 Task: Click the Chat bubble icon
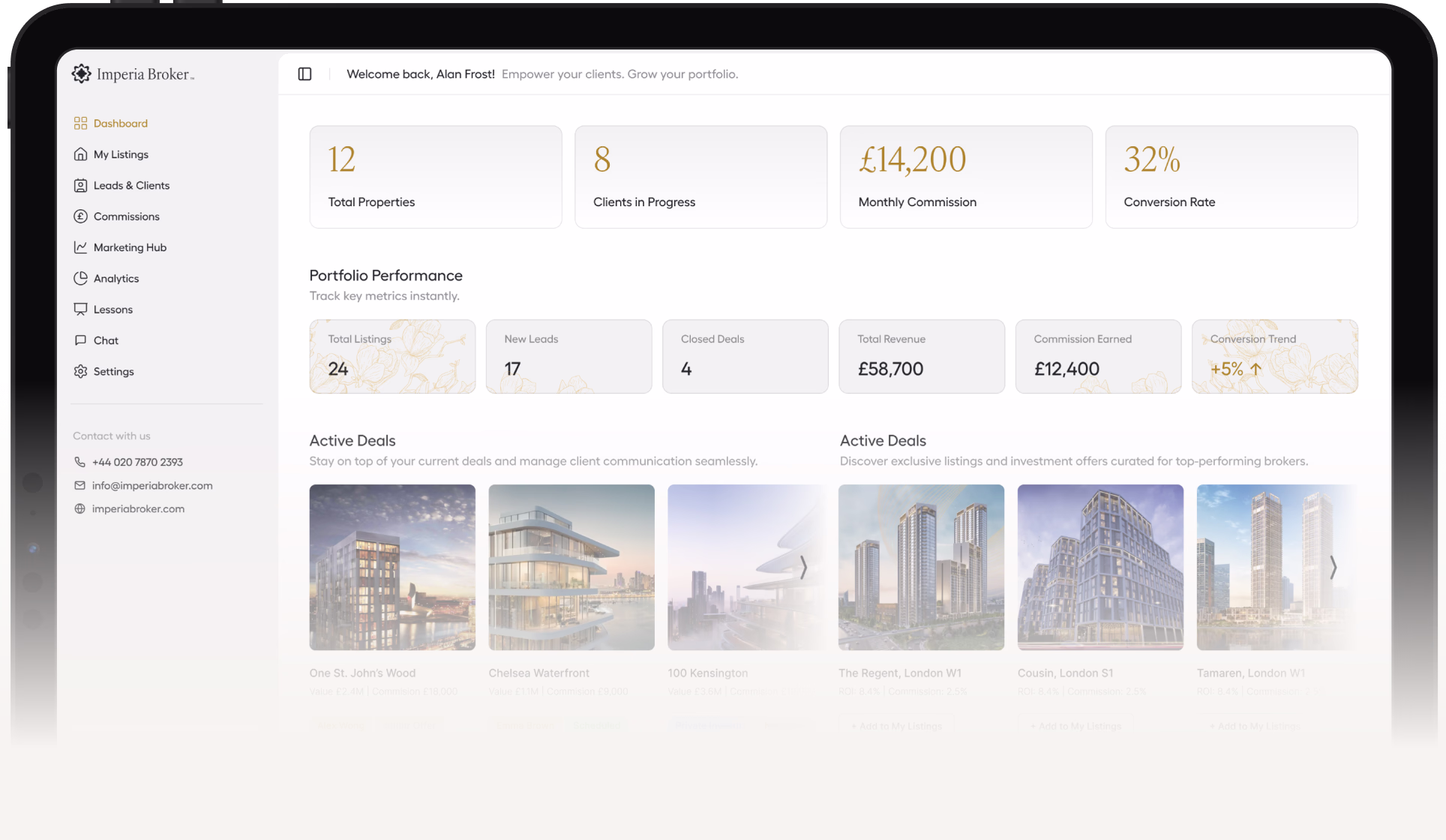pyautogui.click(x=80, y=340)
